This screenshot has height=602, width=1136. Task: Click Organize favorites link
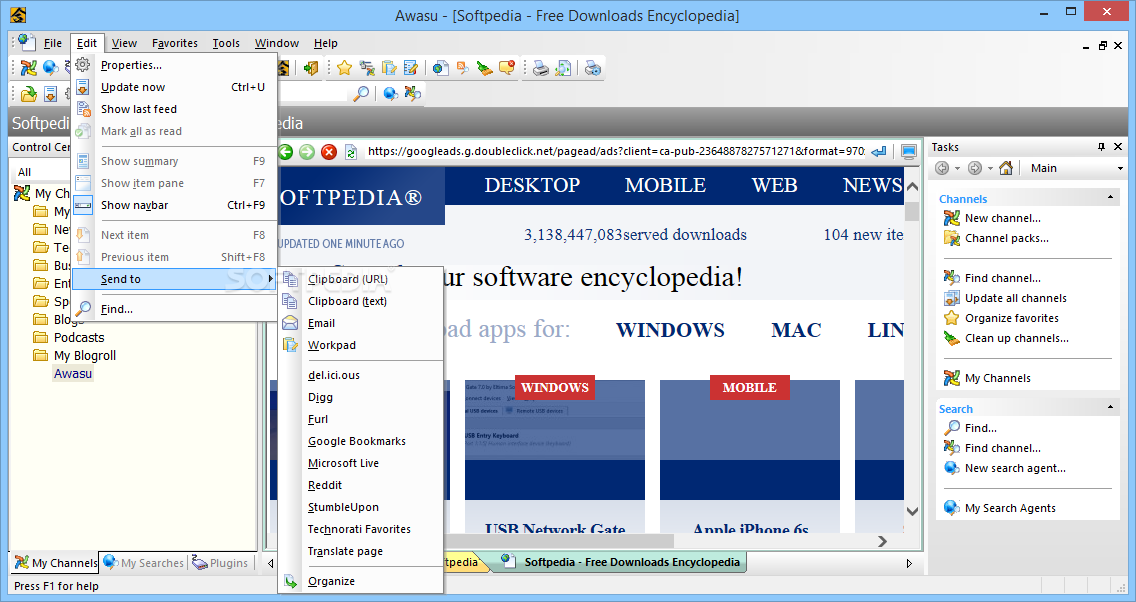[x=1011, y=318]
